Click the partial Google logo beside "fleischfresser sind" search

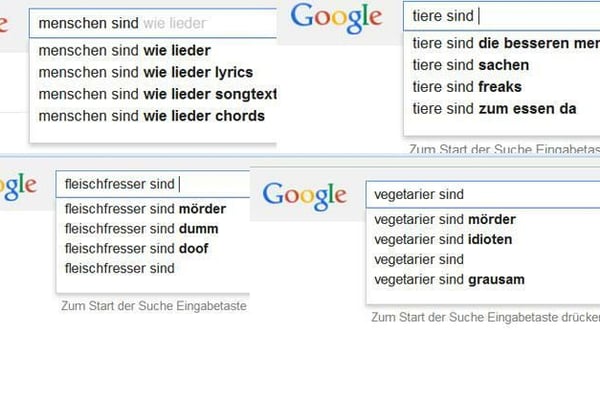18,186
